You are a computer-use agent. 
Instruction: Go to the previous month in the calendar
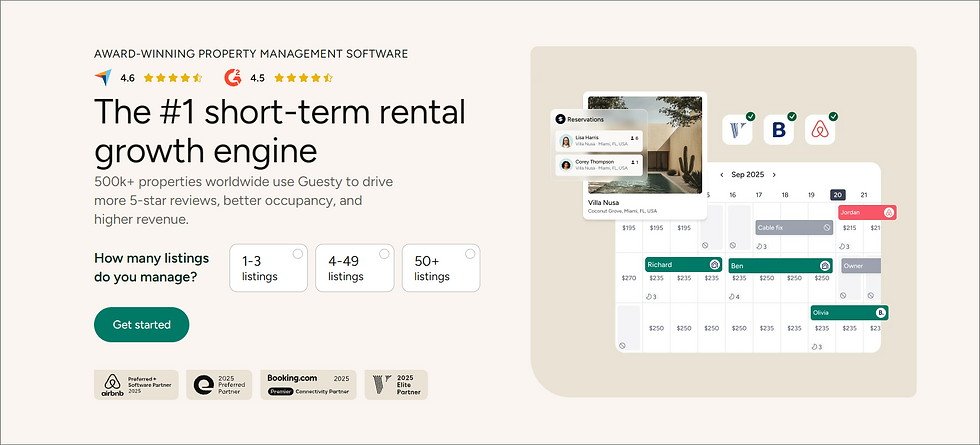pyautogui.click(x=722, y=175)
